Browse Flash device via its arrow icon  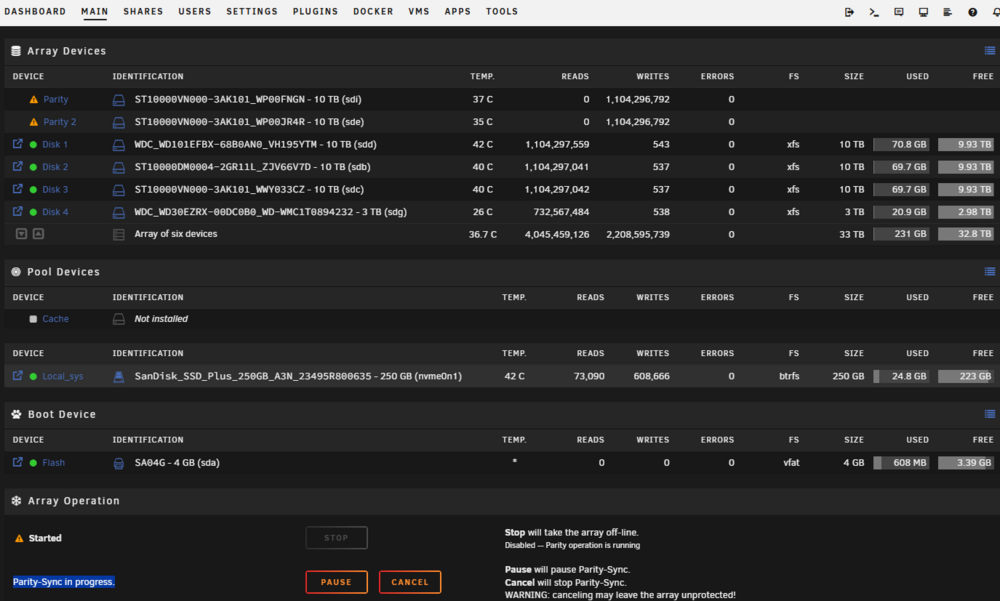click(18, 462)
